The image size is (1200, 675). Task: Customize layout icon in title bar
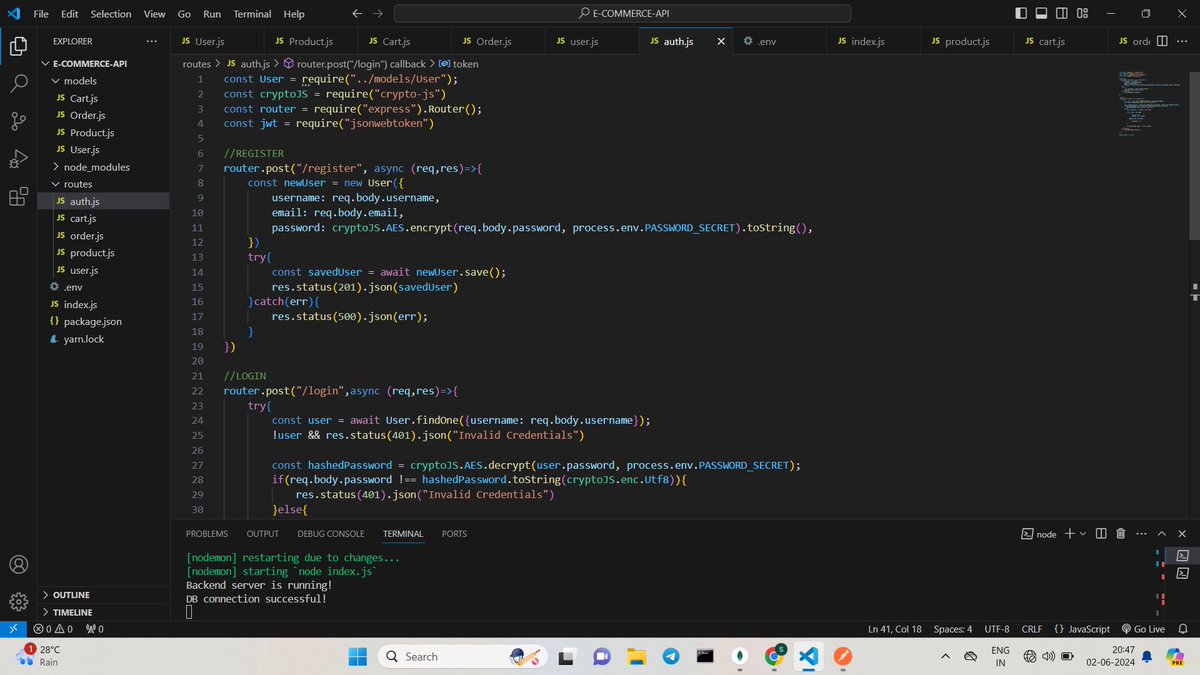coord(1083,14)
